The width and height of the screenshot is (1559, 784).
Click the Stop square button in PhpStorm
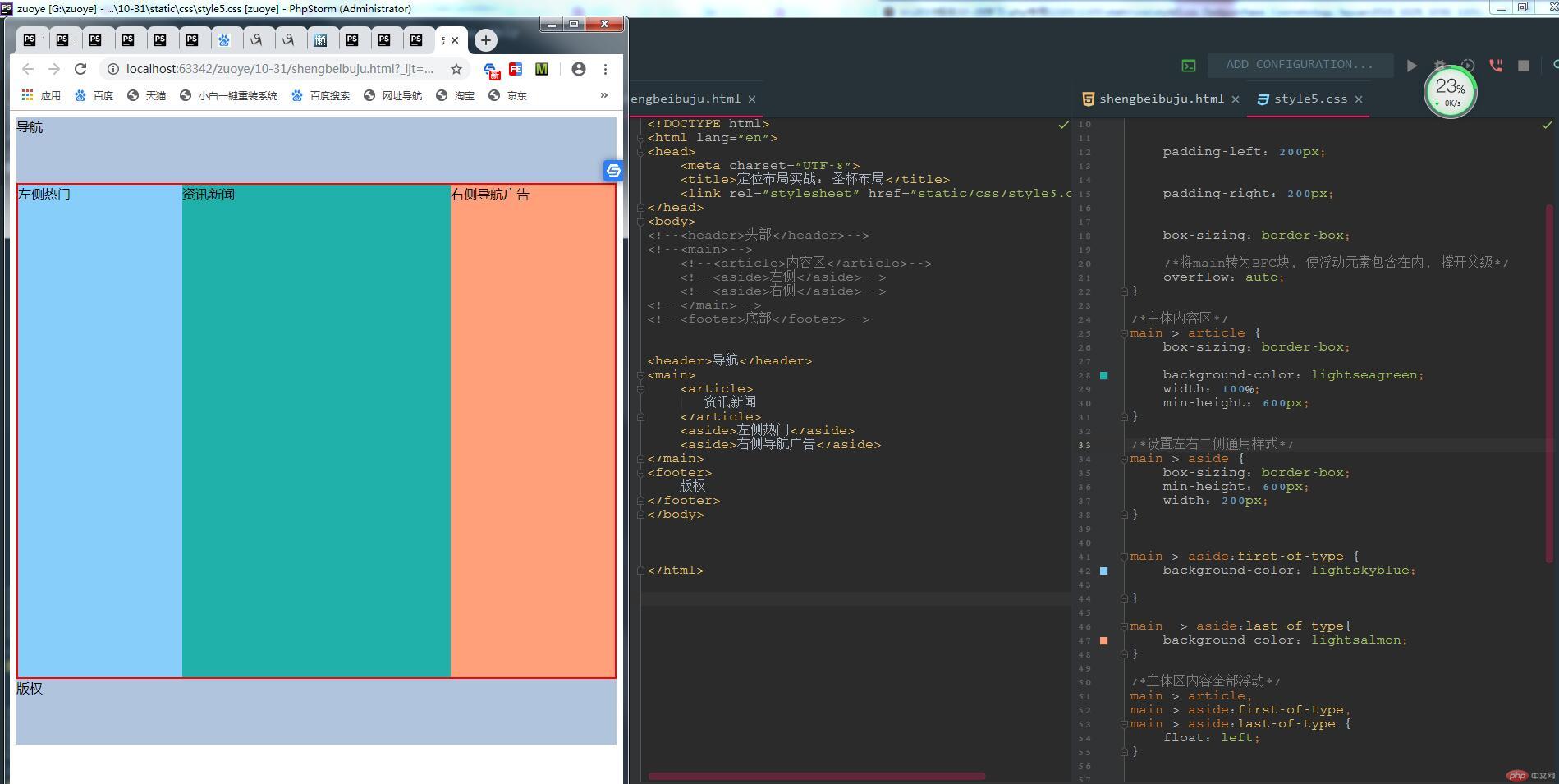point(1524,66)
